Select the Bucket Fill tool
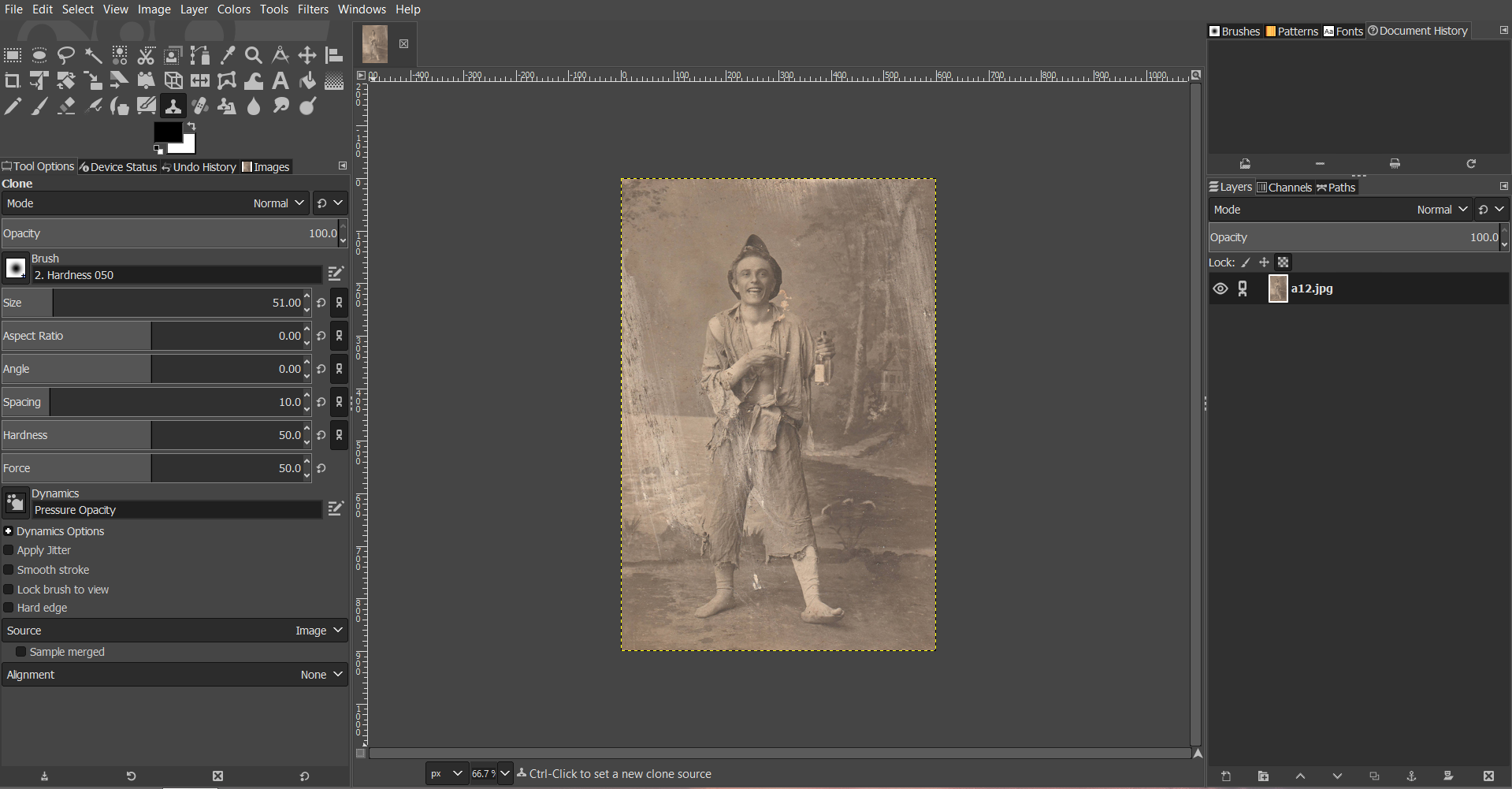The width and height of the screenshot is (1512, 789). point(306,80)
